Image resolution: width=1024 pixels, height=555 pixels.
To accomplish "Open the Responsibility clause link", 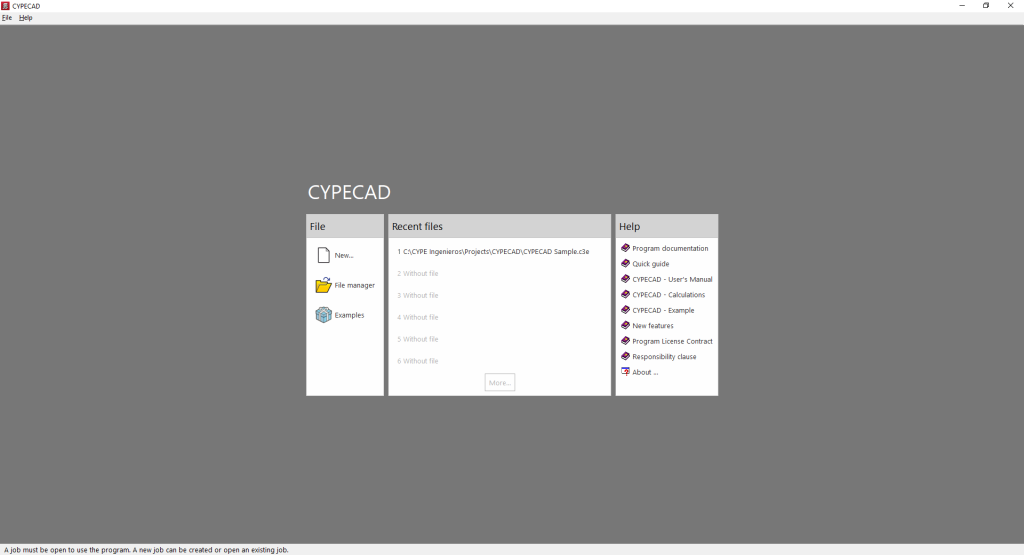I will (664, 357).
